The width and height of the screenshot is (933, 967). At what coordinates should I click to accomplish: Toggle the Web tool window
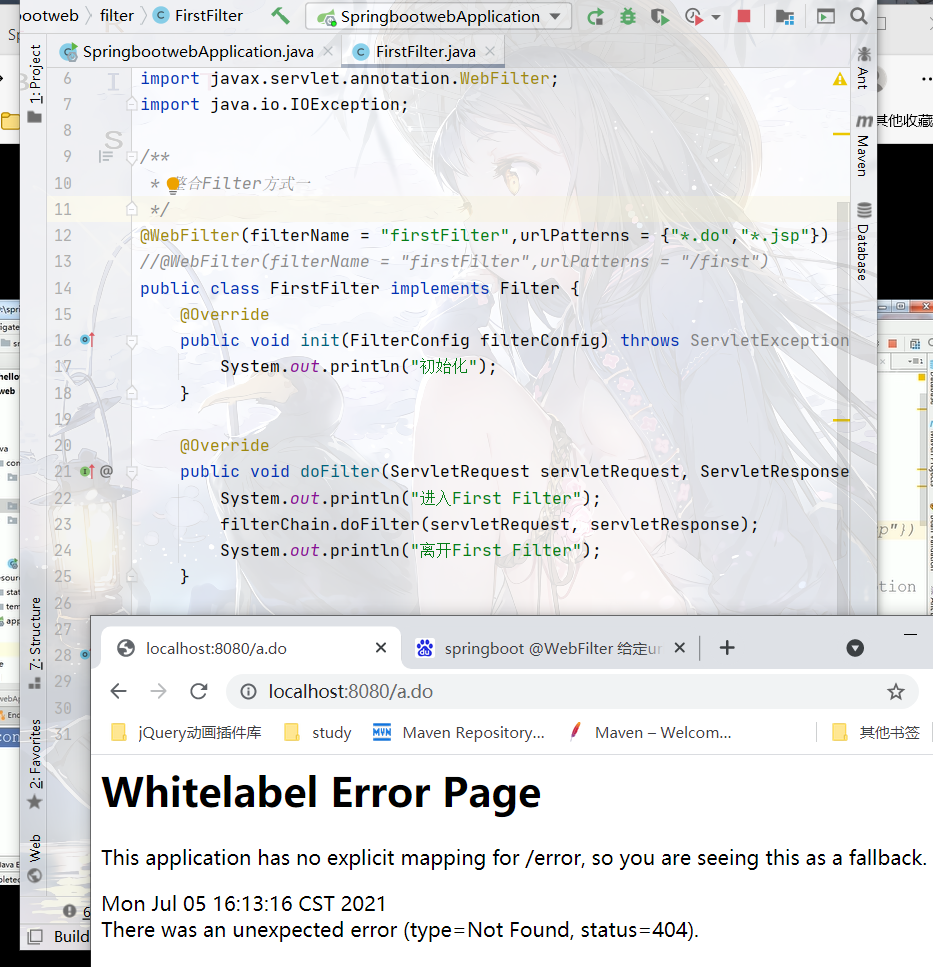35,857
